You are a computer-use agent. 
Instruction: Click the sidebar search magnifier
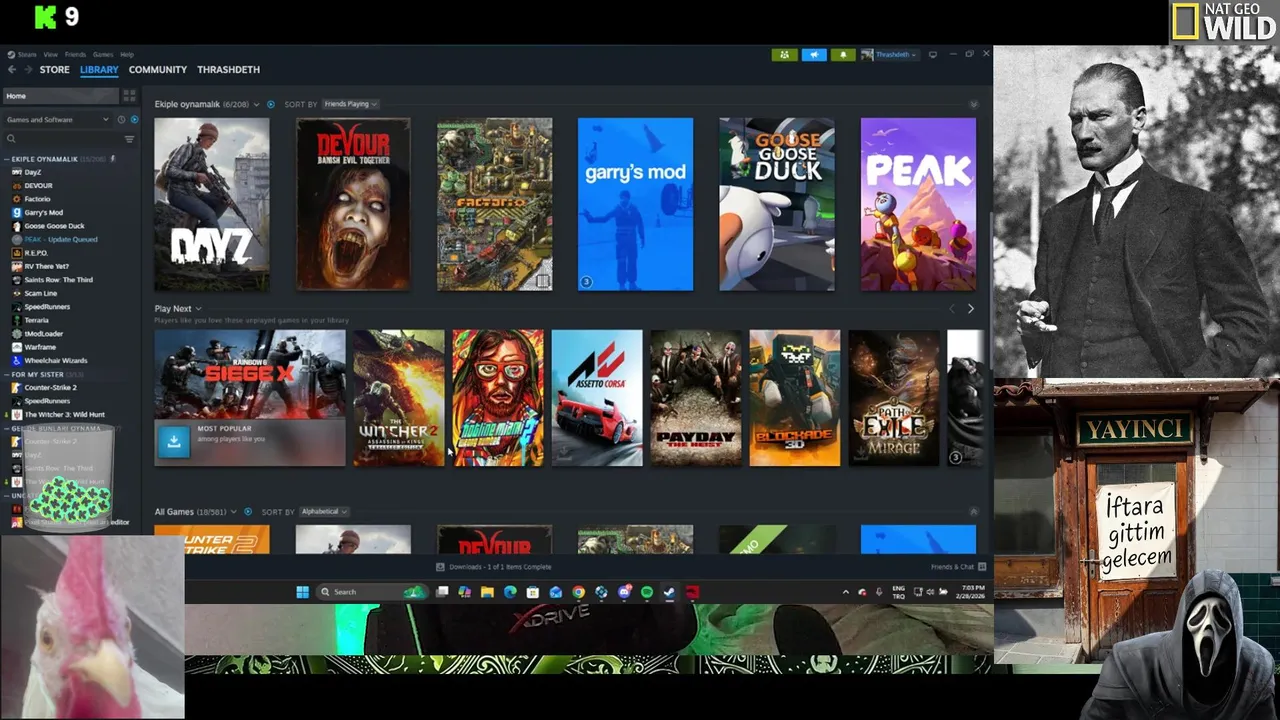pyautogui.click(x=11, y=139)
